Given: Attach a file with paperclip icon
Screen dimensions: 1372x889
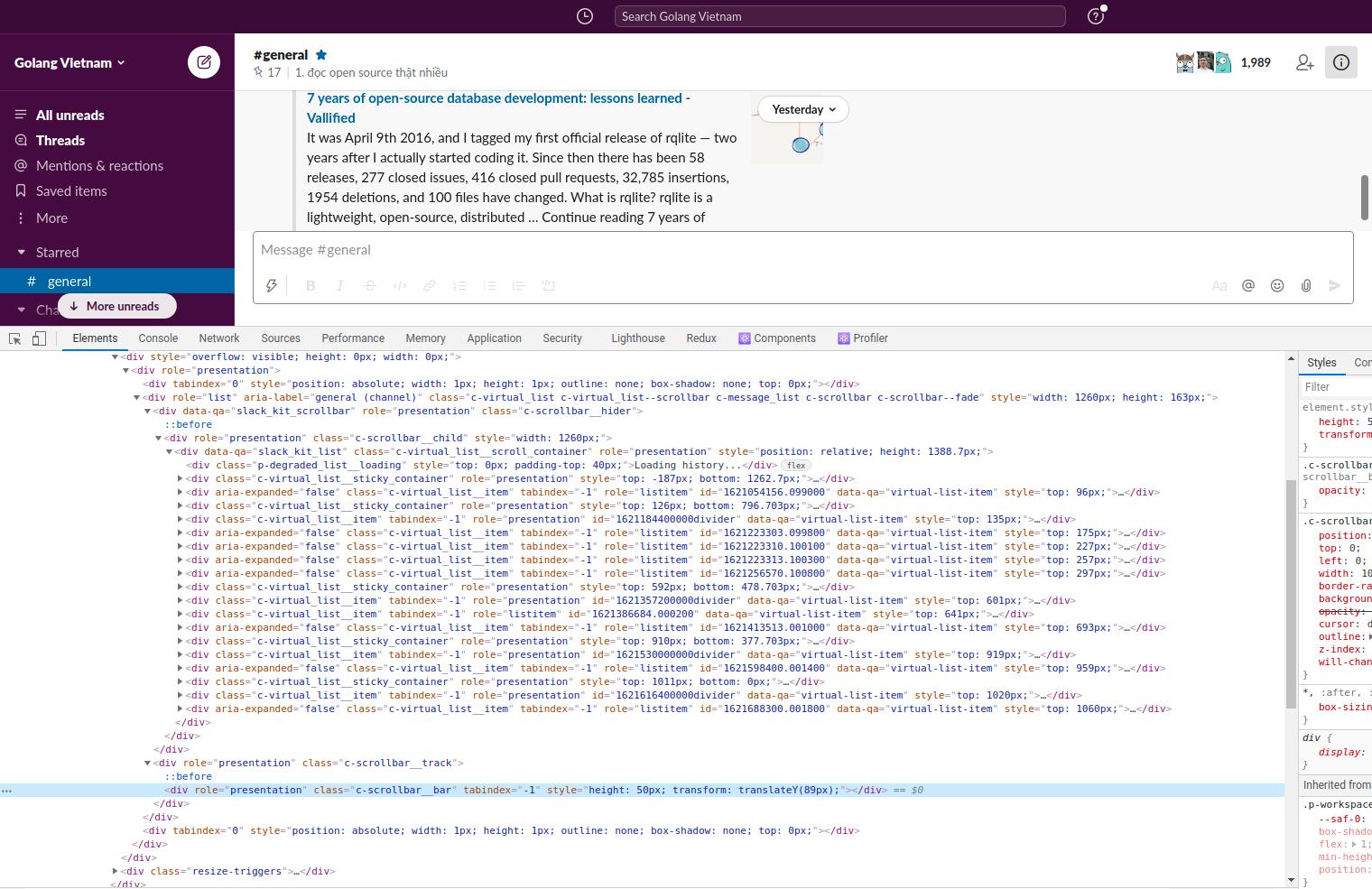Looking at the screenshot, I should click(1306, 285).
